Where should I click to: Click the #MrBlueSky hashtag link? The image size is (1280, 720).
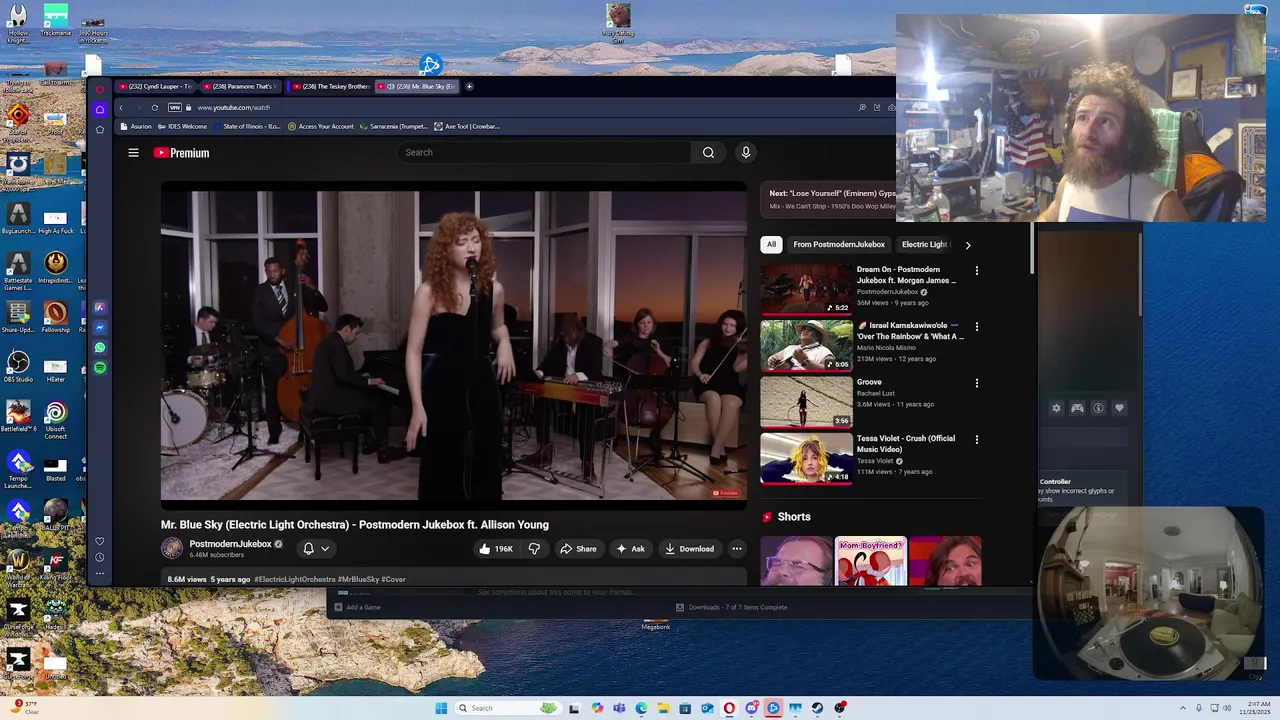[x=357, y=579]
